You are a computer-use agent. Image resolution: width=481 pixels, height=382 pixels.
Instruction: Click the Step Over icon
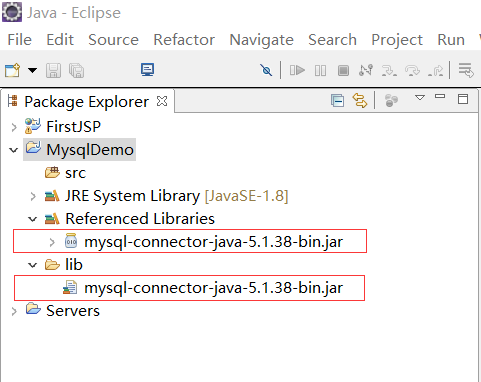pos(412,70)
